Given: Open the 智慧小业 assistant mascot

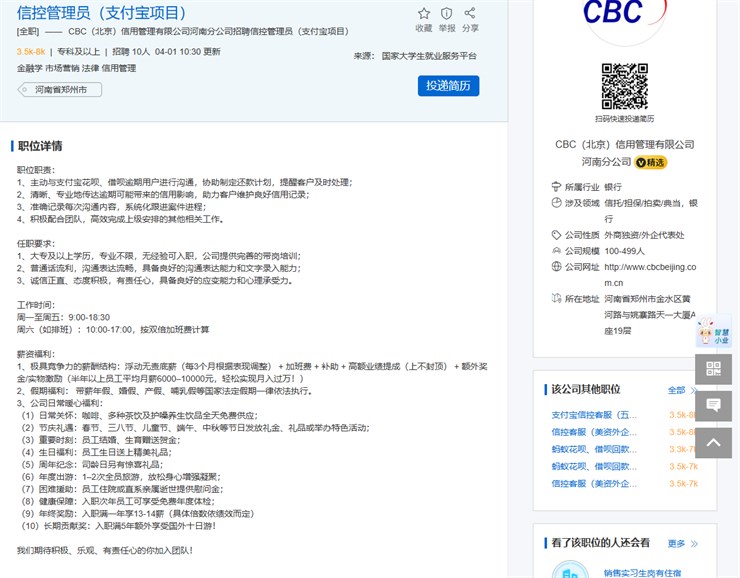Looking at the screenshot, I should click(713, 331).
